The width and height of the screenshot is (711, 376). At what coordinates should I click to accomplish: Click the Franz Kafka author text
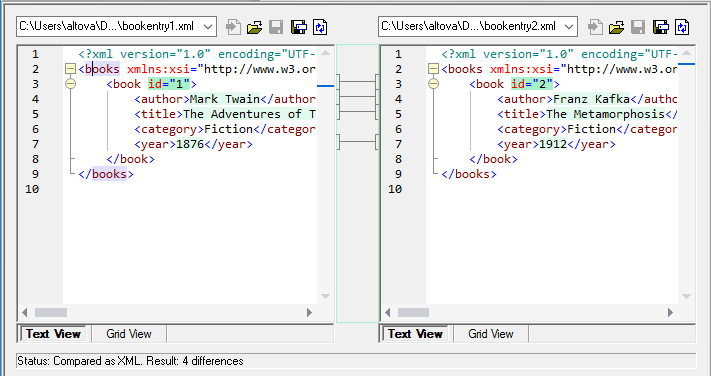pyautogui.click(x=591, y=99)
